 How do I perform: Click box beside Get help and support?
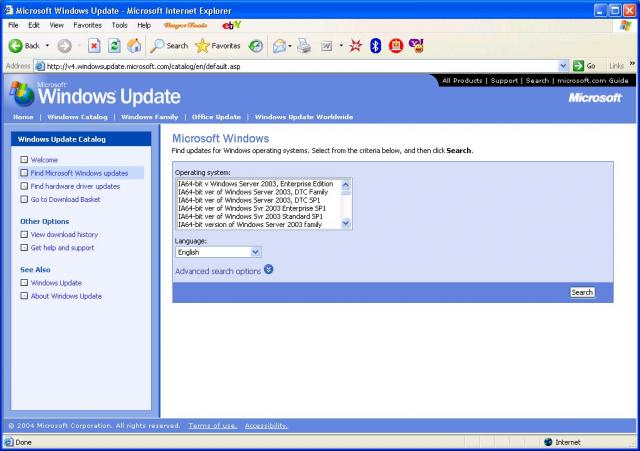pos(24,247)
